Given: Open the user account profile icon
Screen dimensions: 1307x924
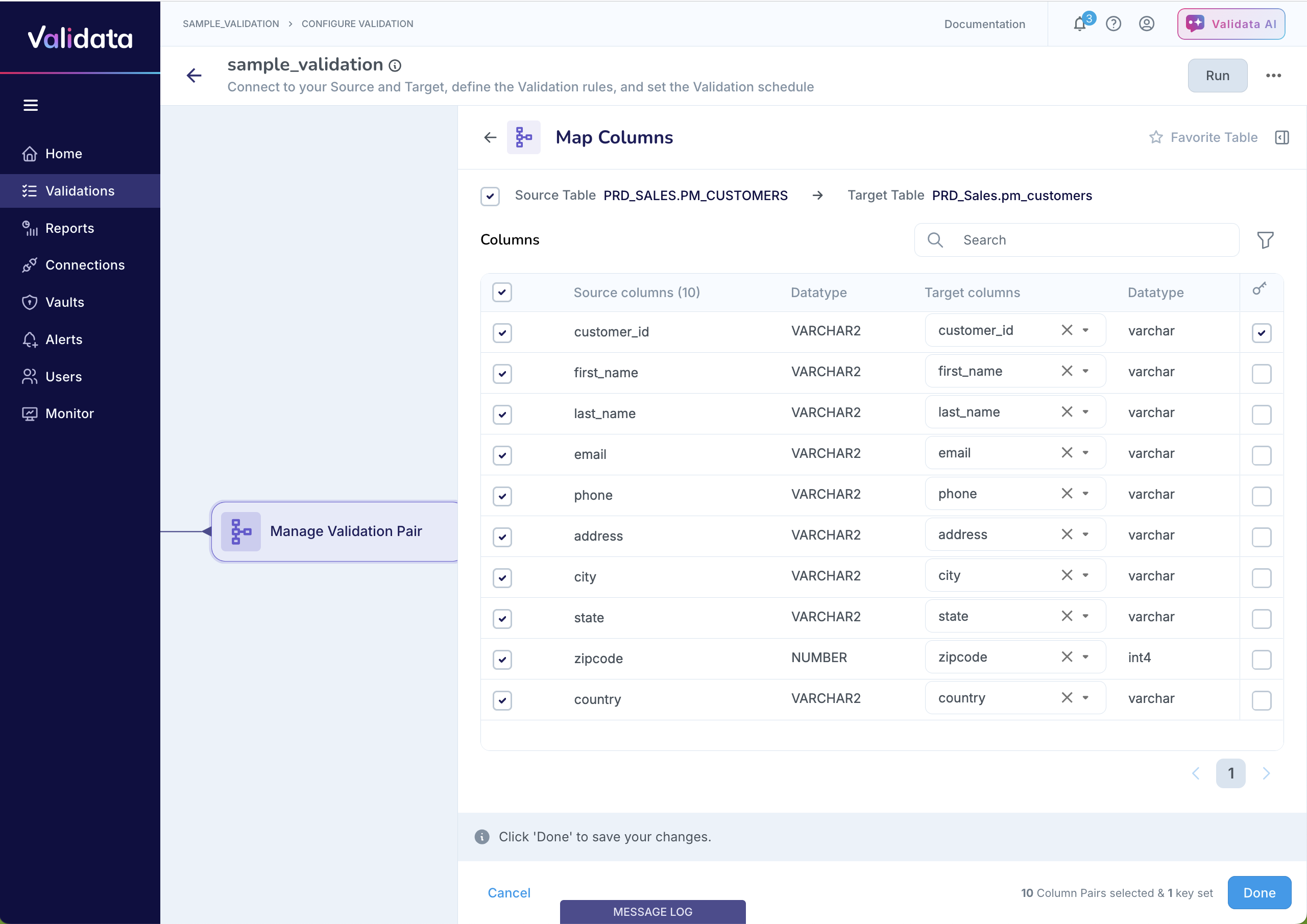Looking at the screenshot, I should pyautogui.click(x=1147, y=24).
